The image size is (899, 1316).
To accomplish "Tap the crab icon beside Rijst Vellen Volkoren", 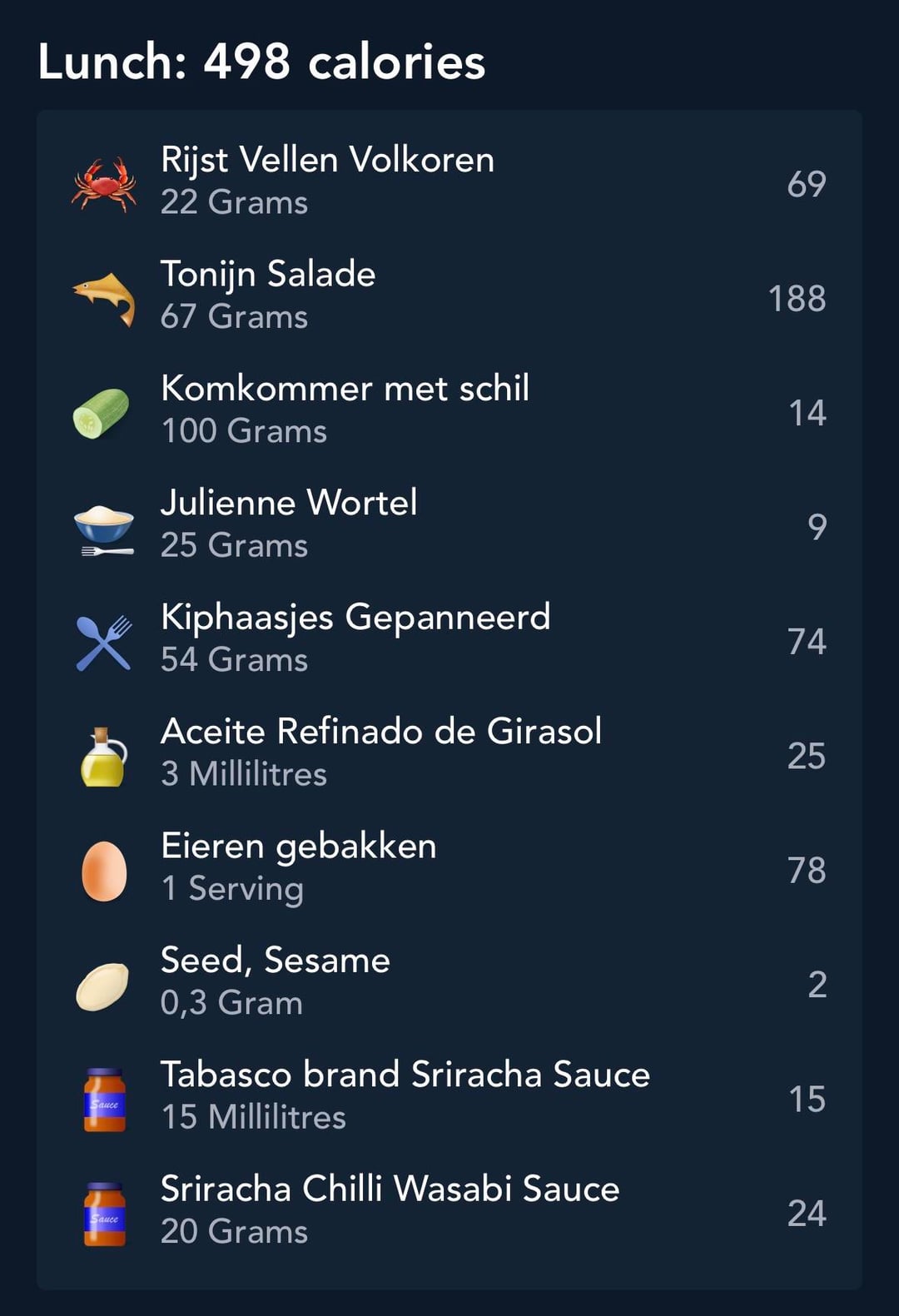I will [103, 183].
